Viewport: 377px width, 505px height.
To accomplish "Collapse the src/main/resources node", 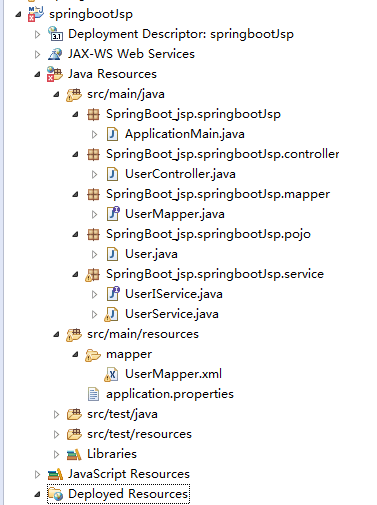I will click(x=56, y=334).
